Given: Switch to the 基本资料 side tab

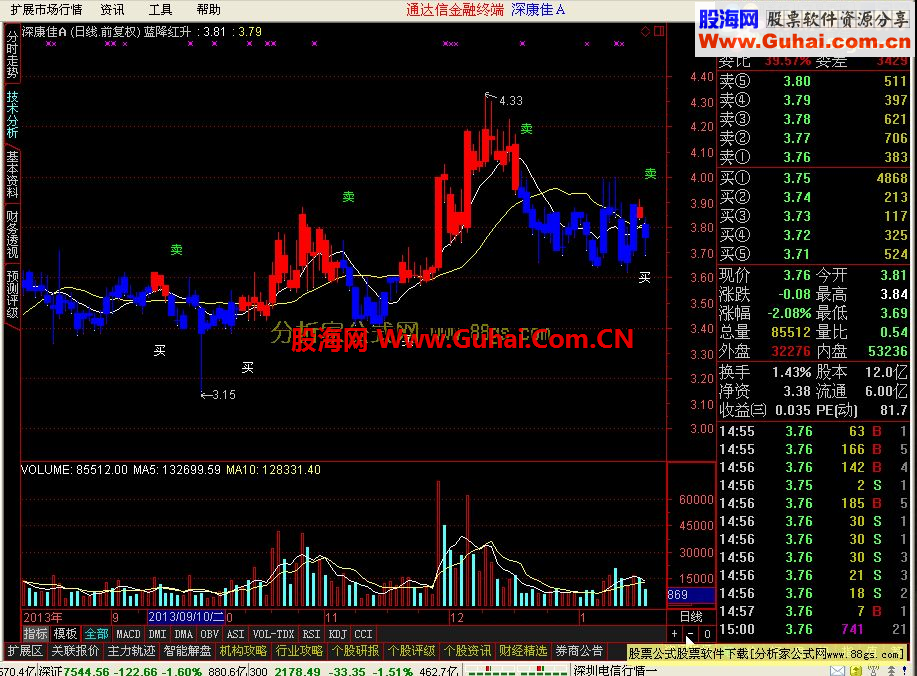Looking at the screenshot, I should coord(12,174).
